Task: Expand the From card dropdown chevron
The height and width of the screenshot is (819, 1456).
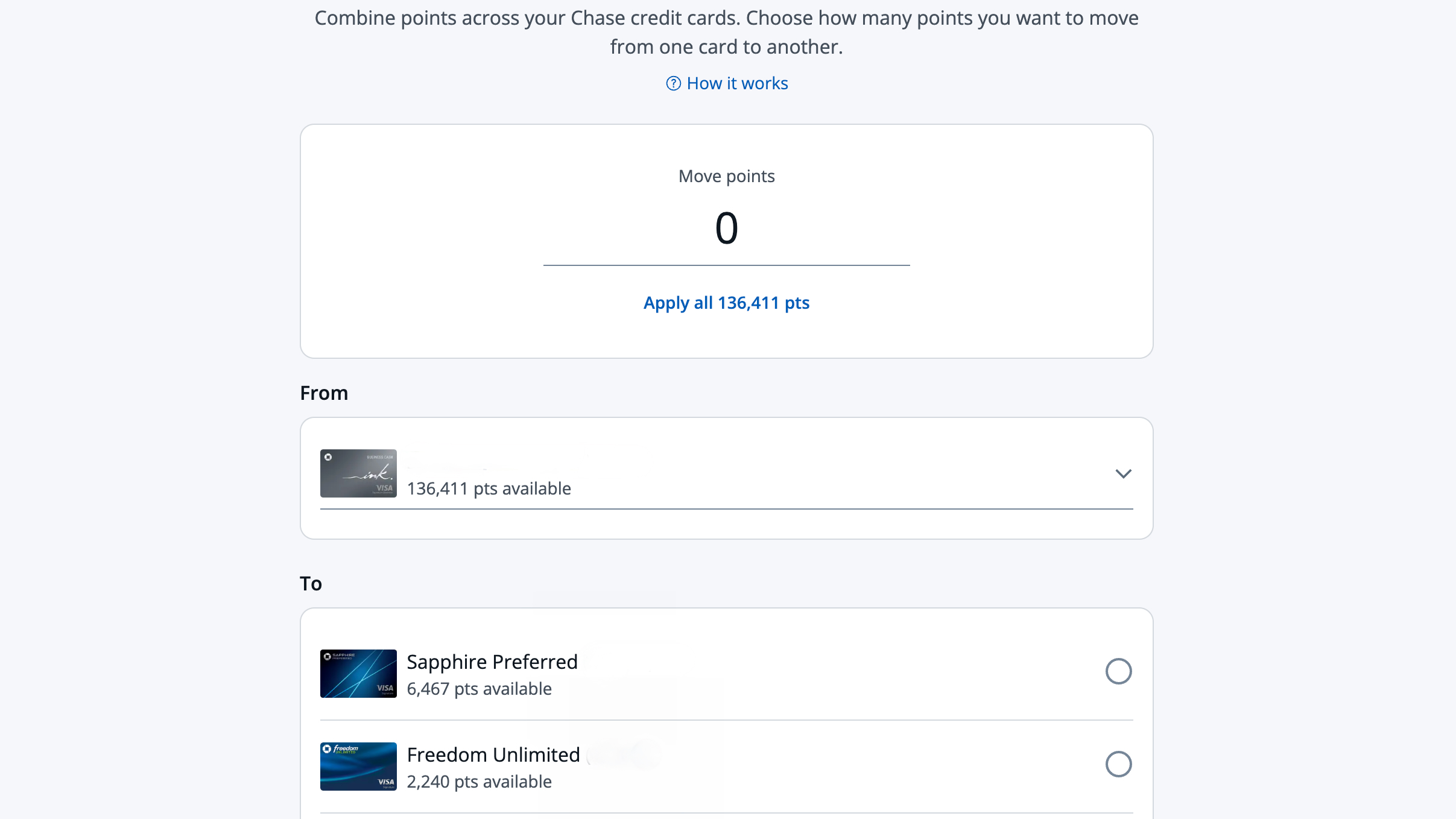Action: coord(1123,474)
